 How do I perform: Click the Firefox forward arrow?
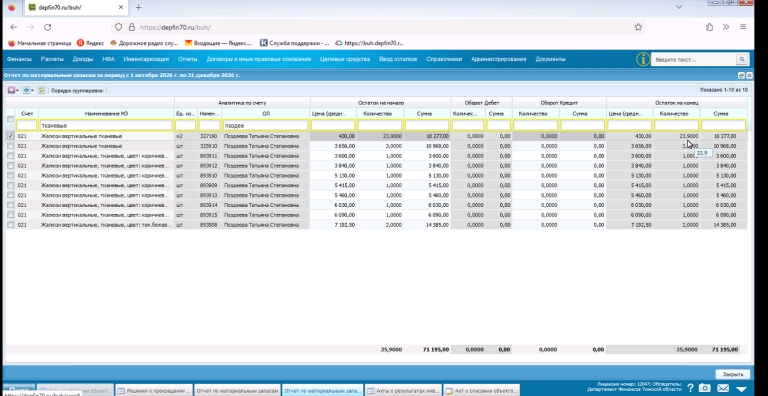[30, 27]
